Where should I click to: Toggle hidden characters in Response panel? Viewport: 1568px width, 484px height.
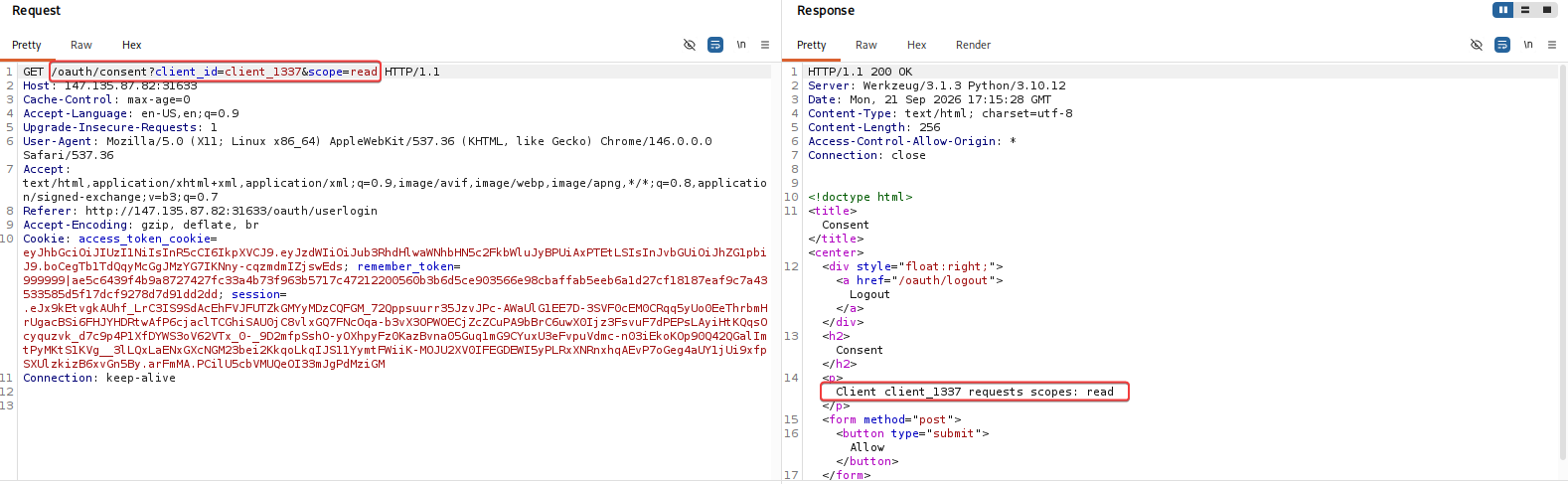point(1477,45)
